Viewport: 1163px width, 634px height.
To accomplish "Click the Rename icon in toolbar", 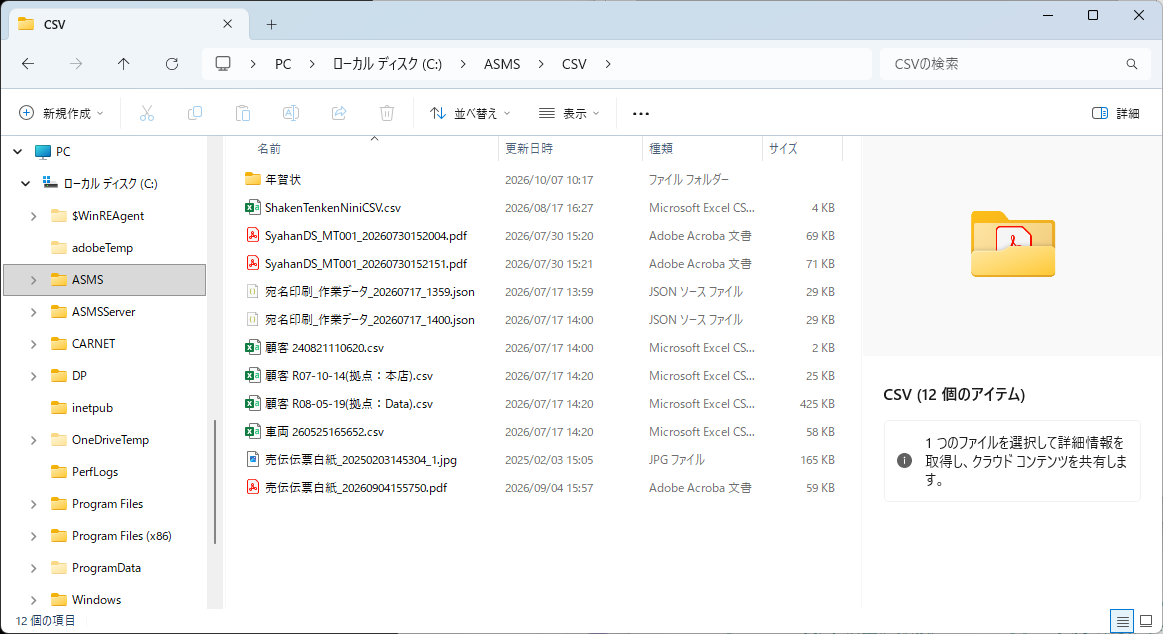I will (x=291, y=113).
